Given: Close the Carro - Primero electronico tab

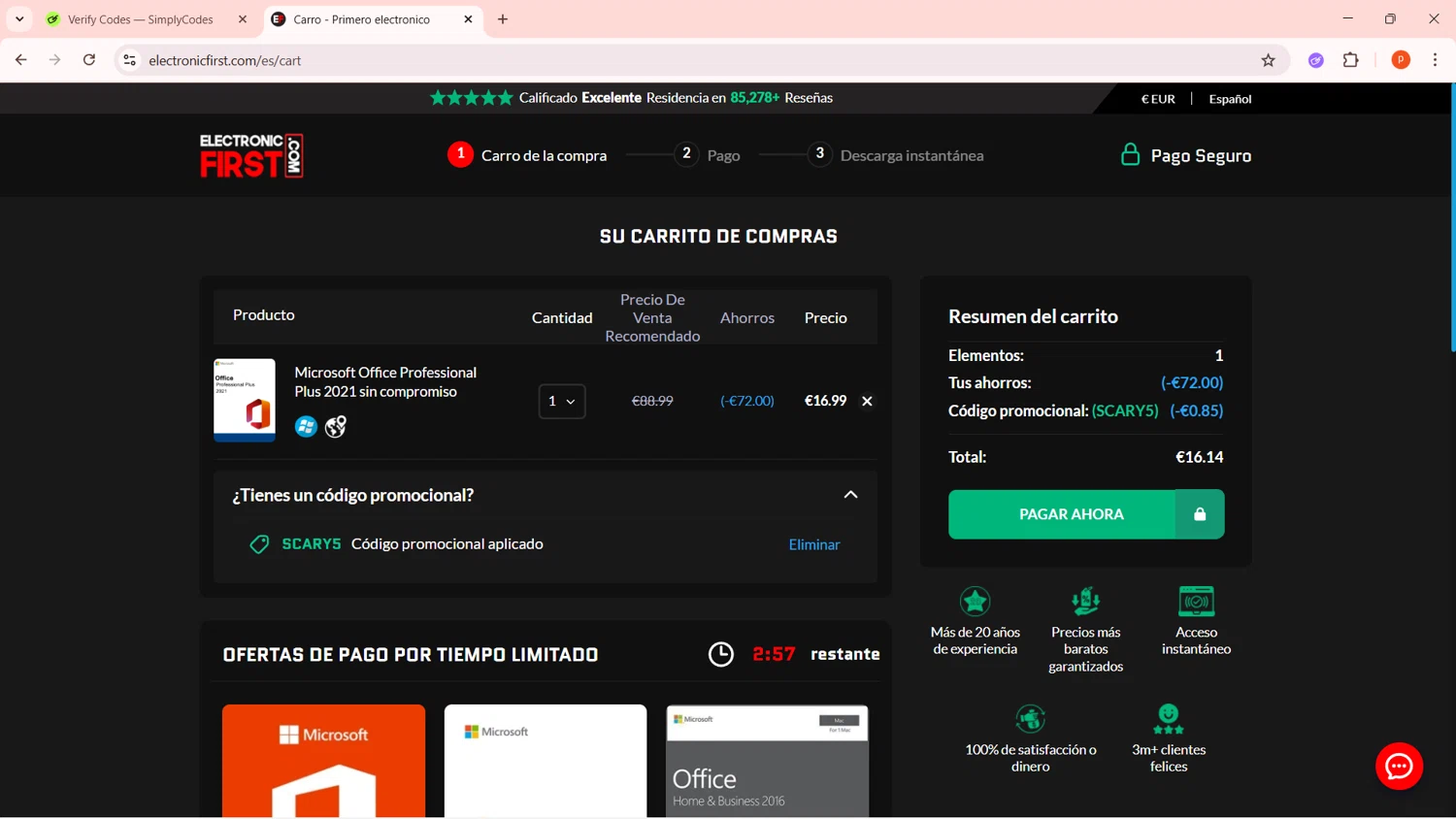Looking at the screenshot, I should 468,19.
